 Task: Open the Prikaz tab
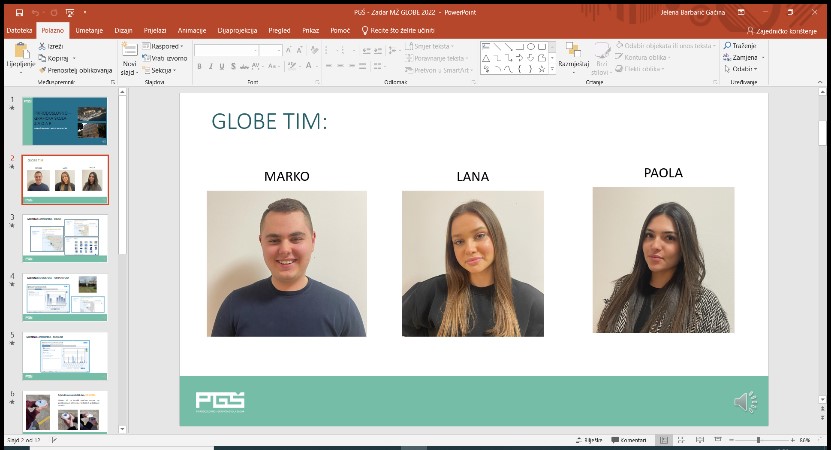[x=311, y=31]
